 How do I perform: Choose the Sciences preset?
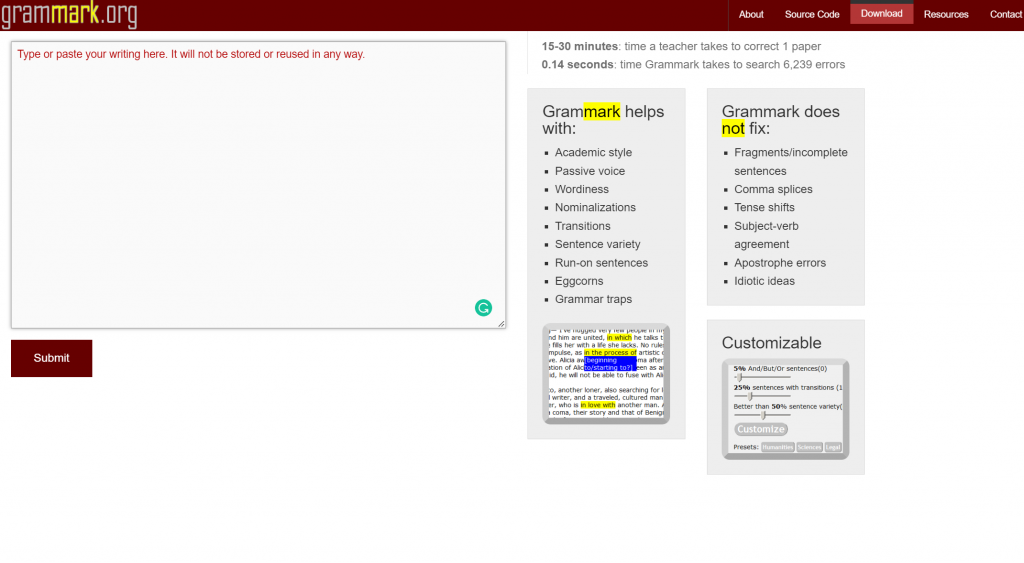coord(809,447)
